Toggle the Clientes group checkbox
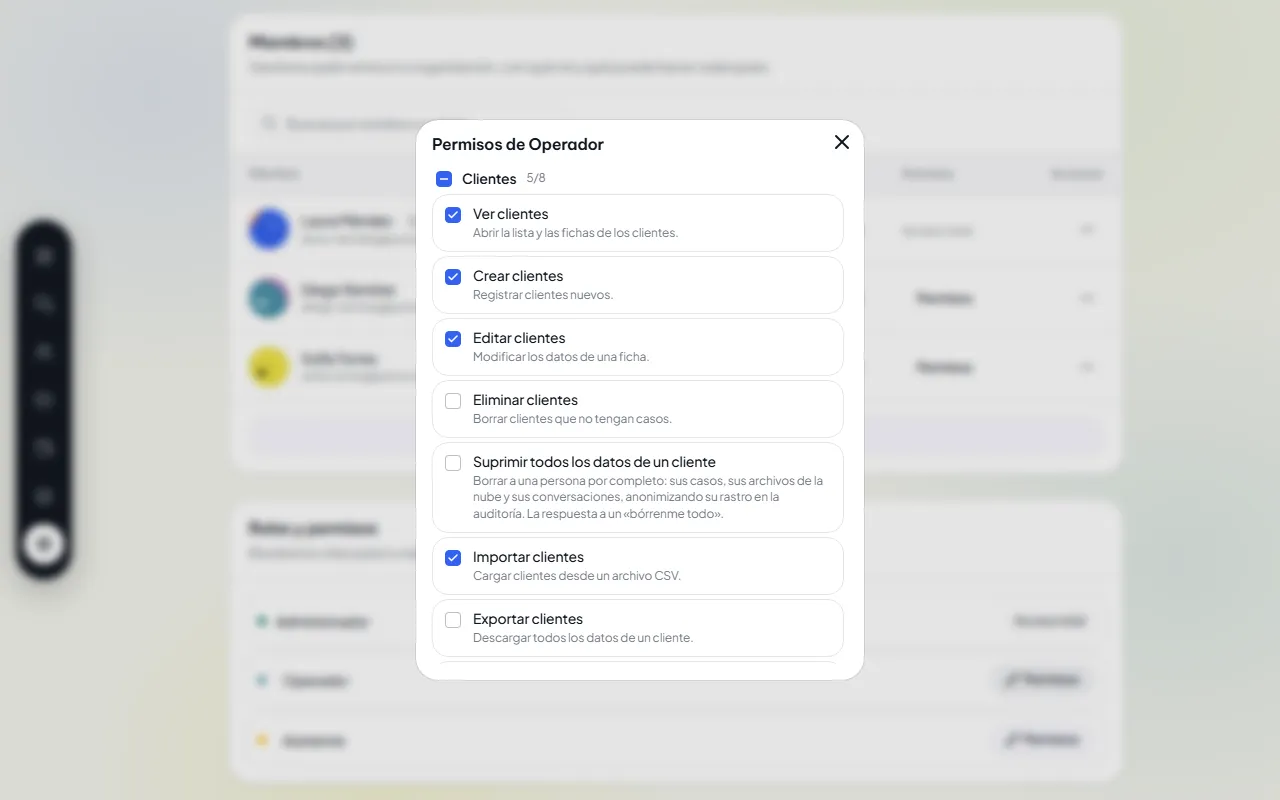1280x800 pixels. click(x=444, y=179)
